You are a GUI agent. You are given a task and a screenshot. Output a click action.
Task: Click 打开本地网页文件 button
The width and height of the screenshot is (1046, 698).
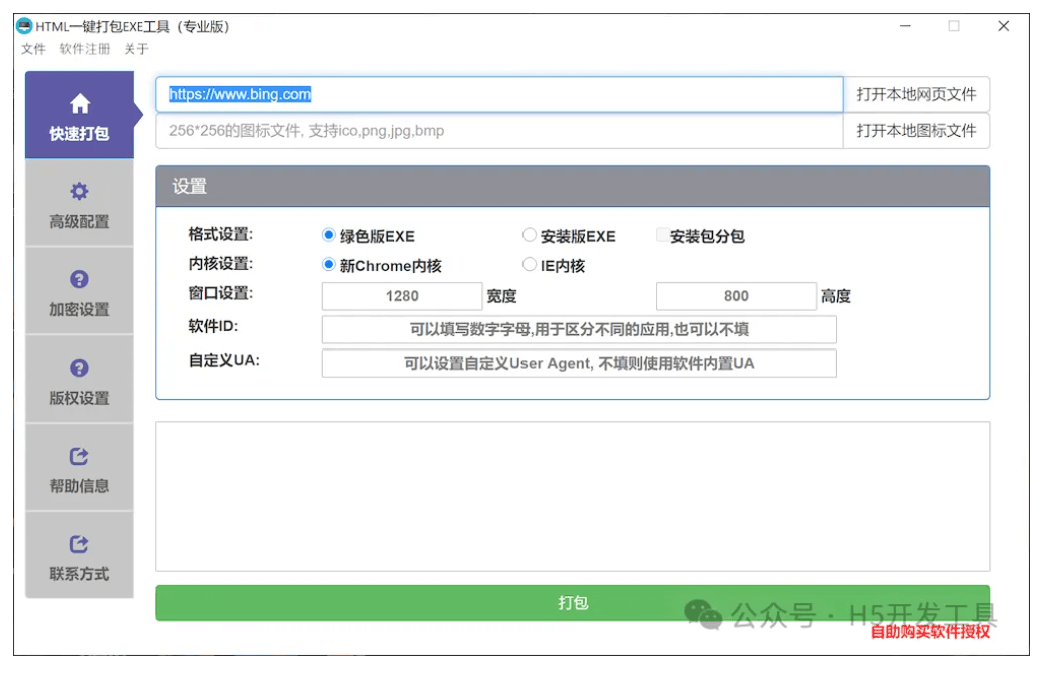click(916, 95)
